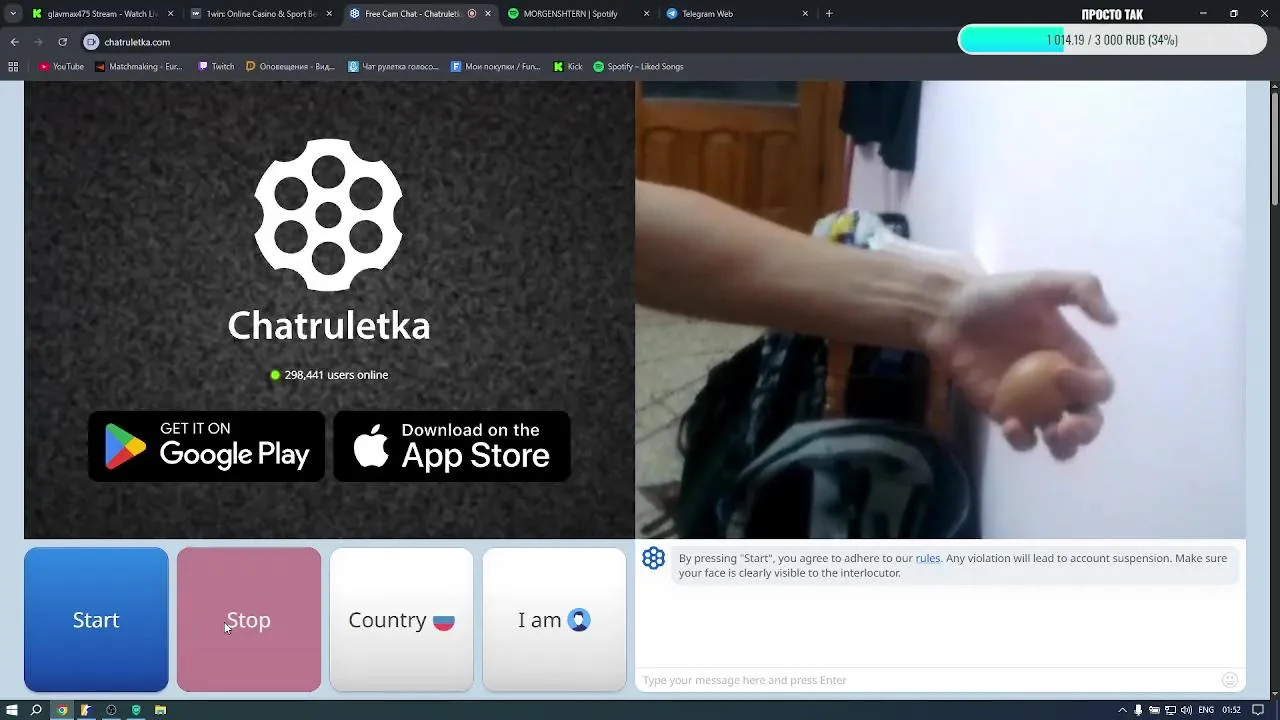The width and height of the screenshot is (1280, 720).
Task: Open the I am gender selector
Action: [554, 620]
